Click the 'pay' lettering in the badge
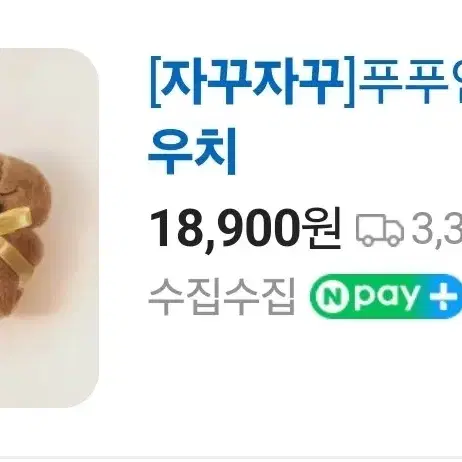Screen dimensions: 462x462 coord(386,297)
